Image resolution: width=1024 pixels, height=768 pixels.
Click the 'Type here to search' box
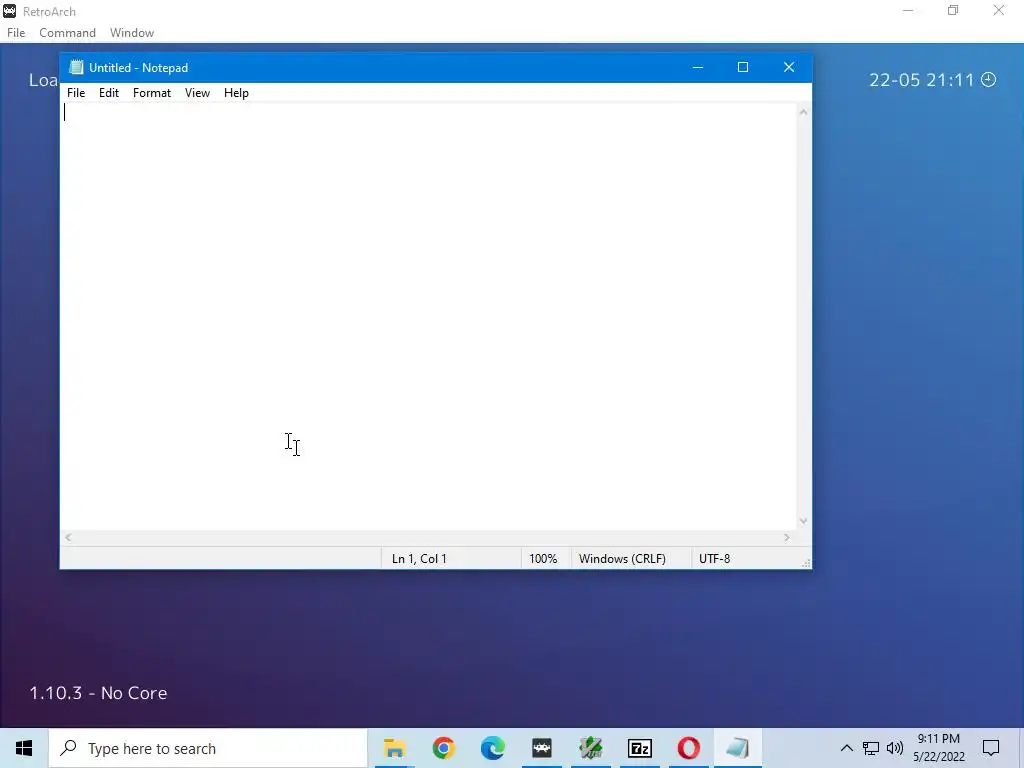(x=208, y=748)
